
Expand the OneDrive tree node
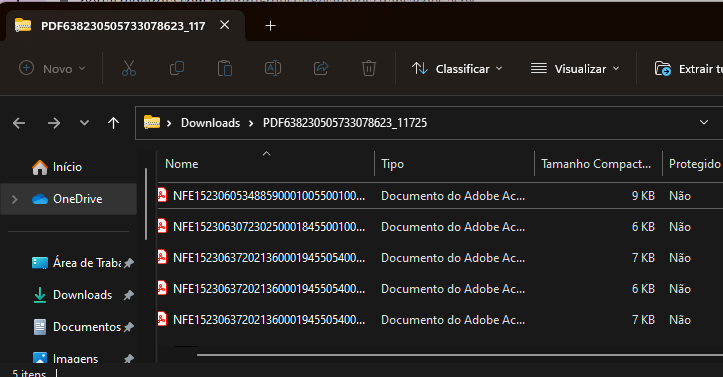14,199
